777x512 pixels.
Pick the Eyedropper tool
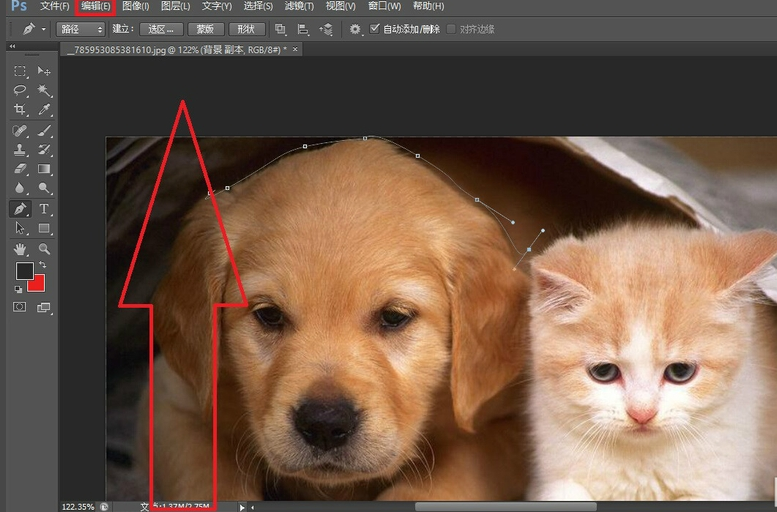[x=44, y=110]
